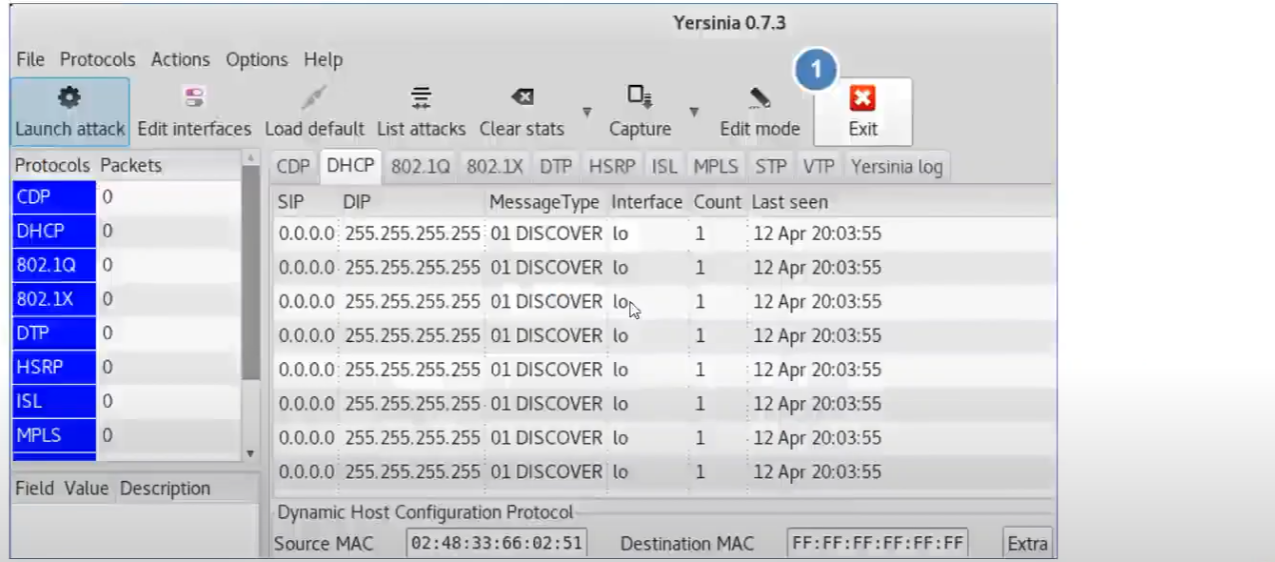Screen dimensions: 1275x562
Task: Click the Destination MAC input field
Action: point(877,543)
